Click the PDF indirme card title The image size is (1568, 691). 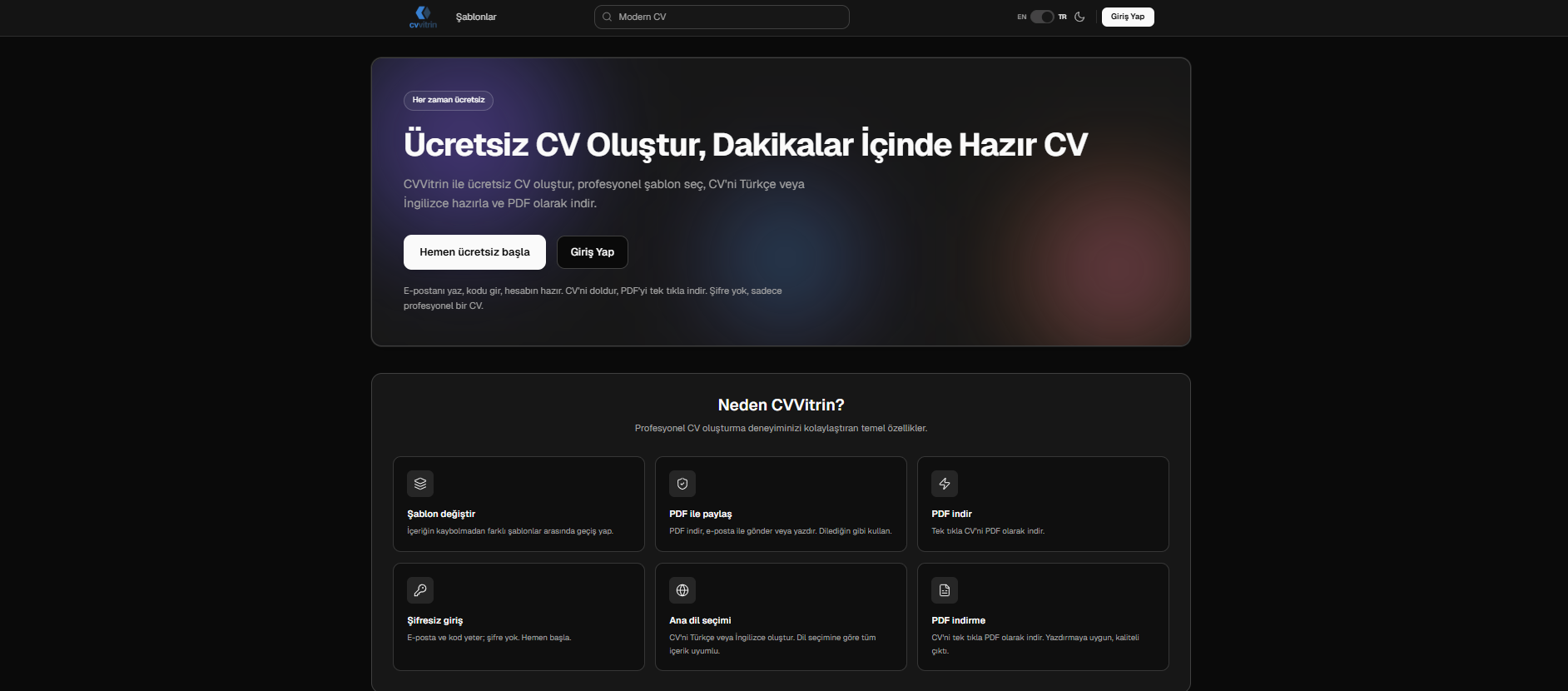coord(958,620)
